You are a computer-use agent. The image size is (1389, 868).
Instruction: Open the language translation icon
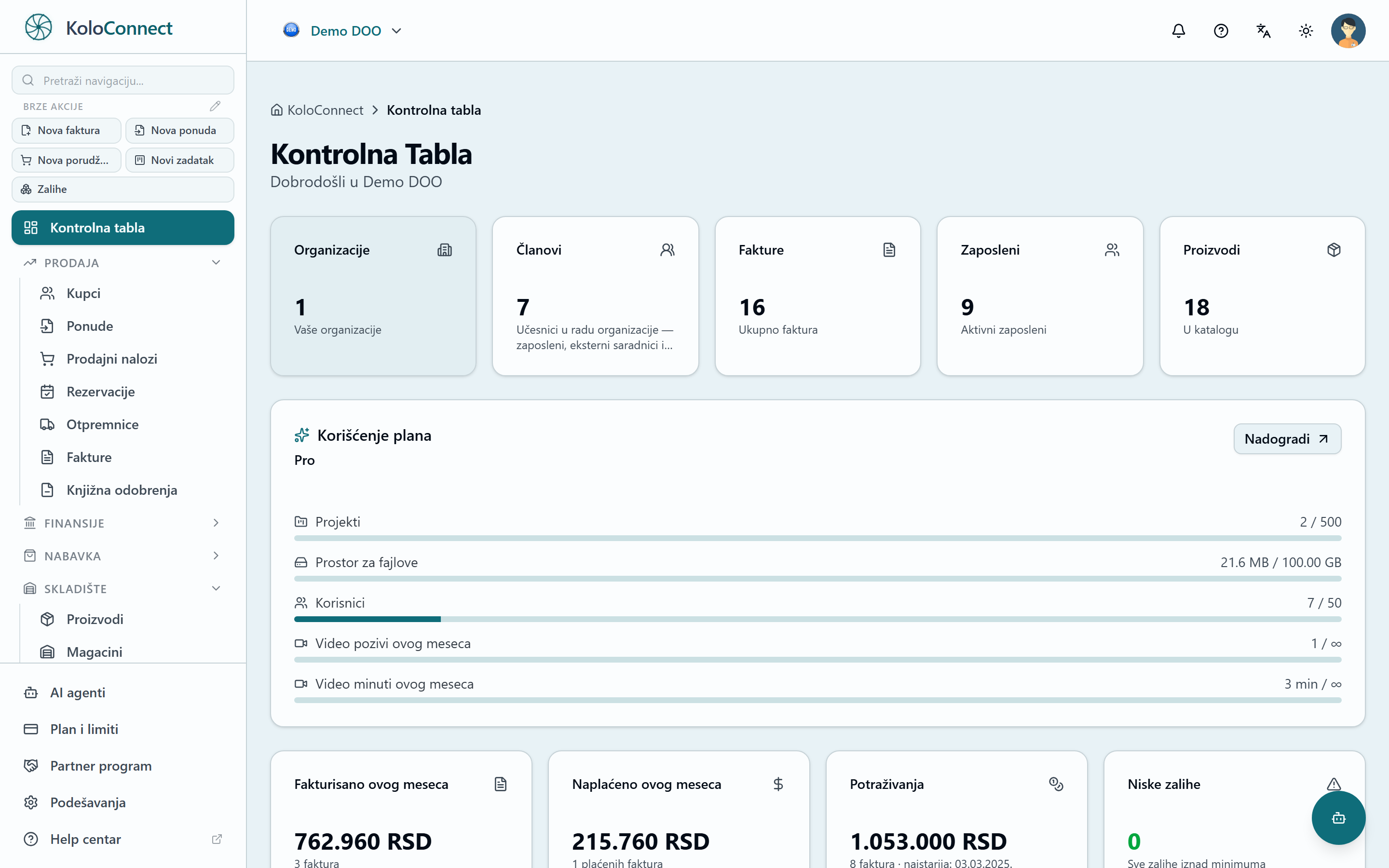(x=1263, y=31)
